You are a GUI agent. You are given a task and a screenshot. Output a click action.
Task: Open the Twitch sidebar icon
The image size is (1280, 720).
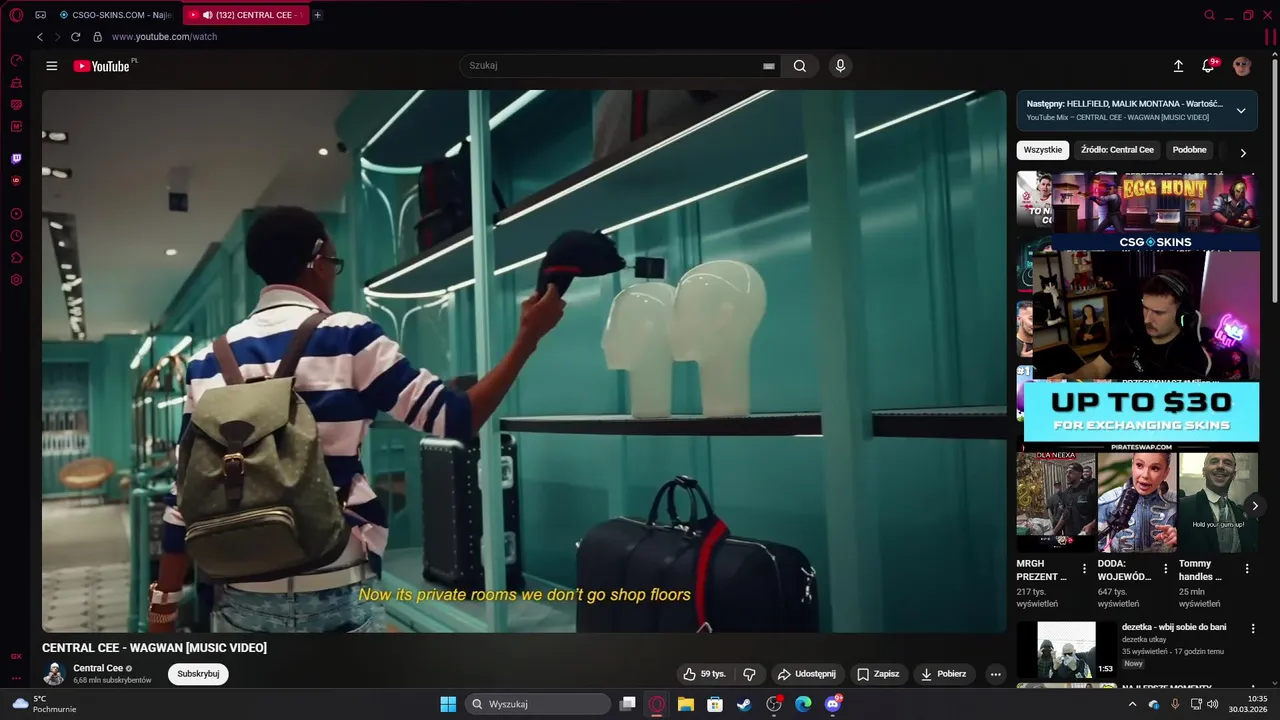point(16,158)
